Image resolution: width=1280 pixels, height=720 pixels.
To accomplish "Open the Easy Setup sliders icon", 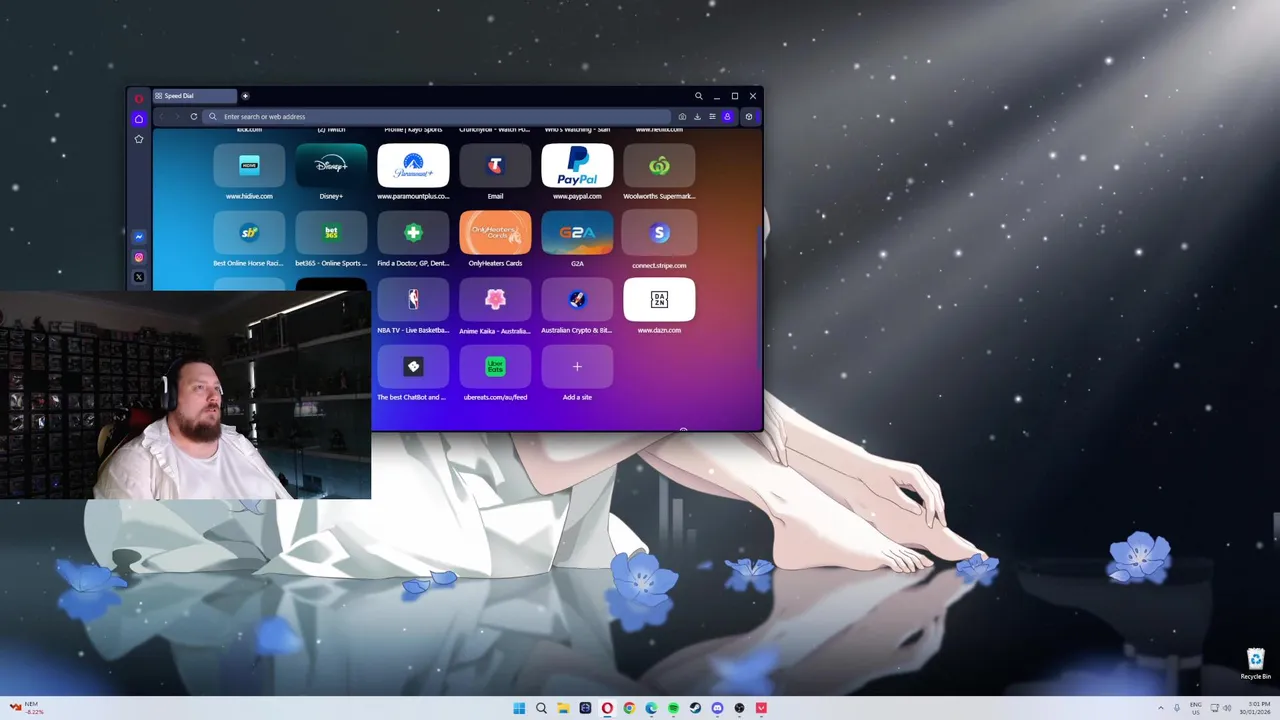I will click(712, 116).
